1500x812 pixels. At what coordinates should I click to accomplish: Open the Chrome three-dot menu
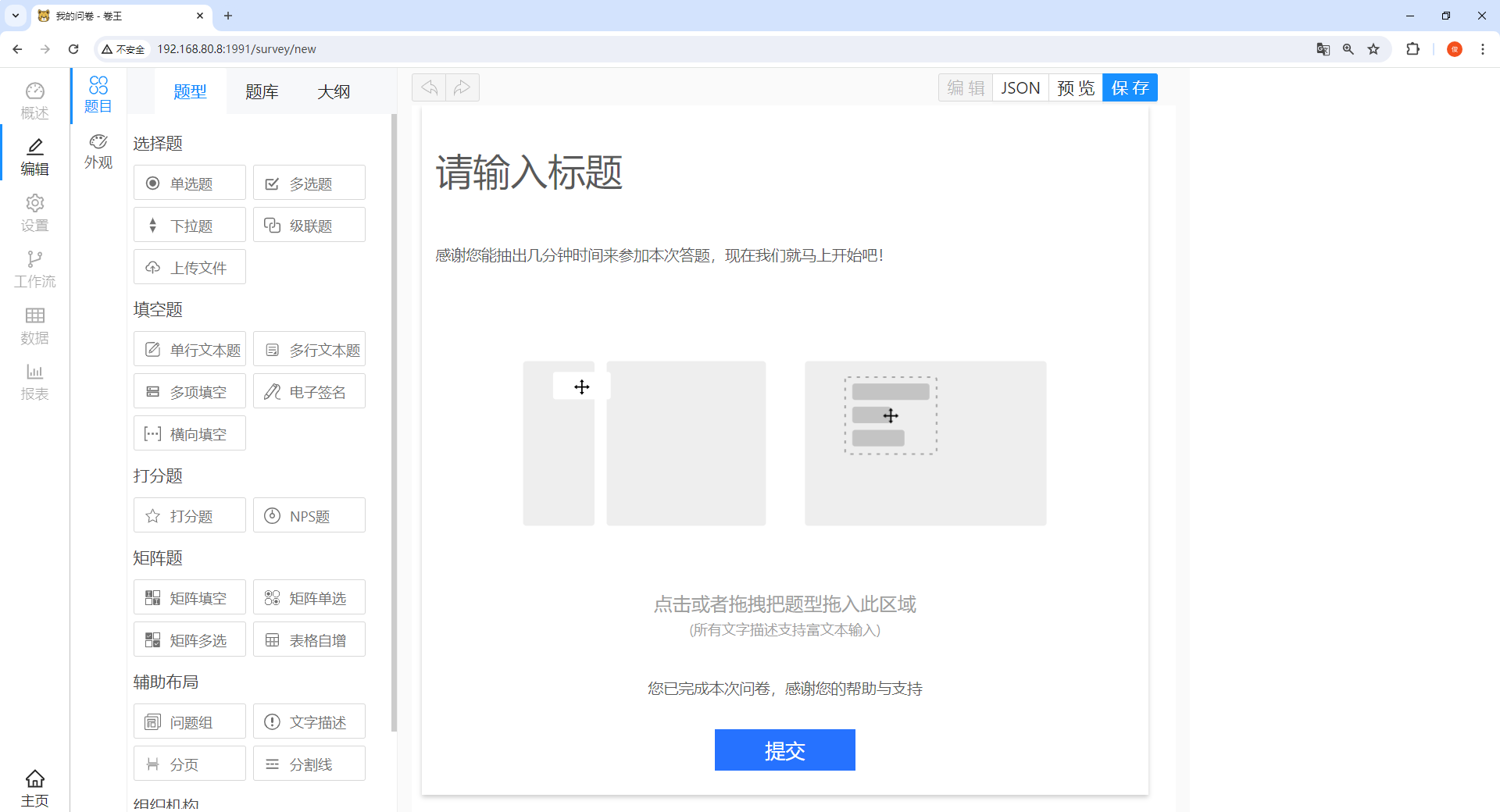[x=1483, y=49]
